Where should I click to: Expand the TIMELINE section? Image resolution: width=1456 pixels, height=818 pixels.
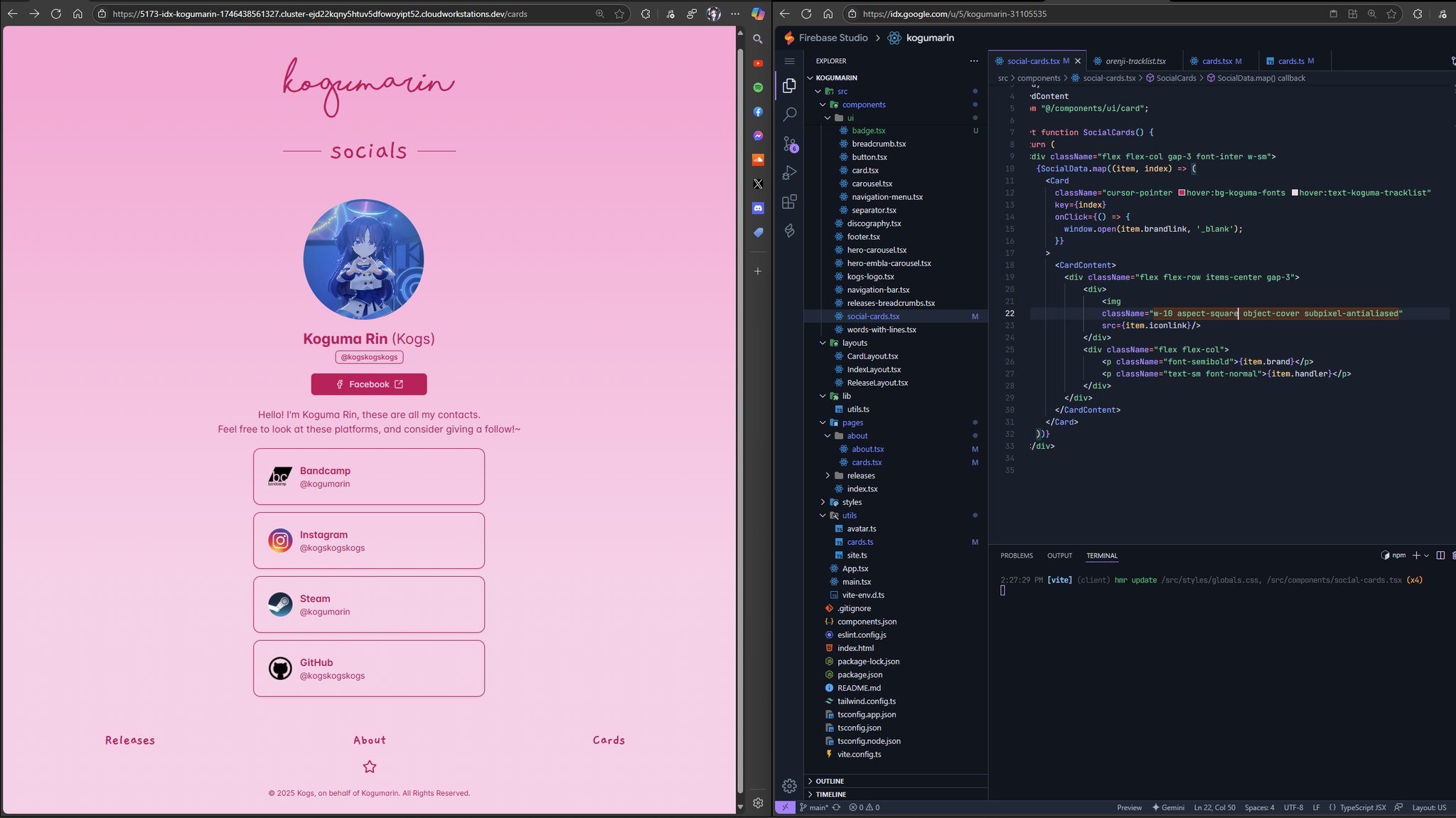(x=896, y=795)
